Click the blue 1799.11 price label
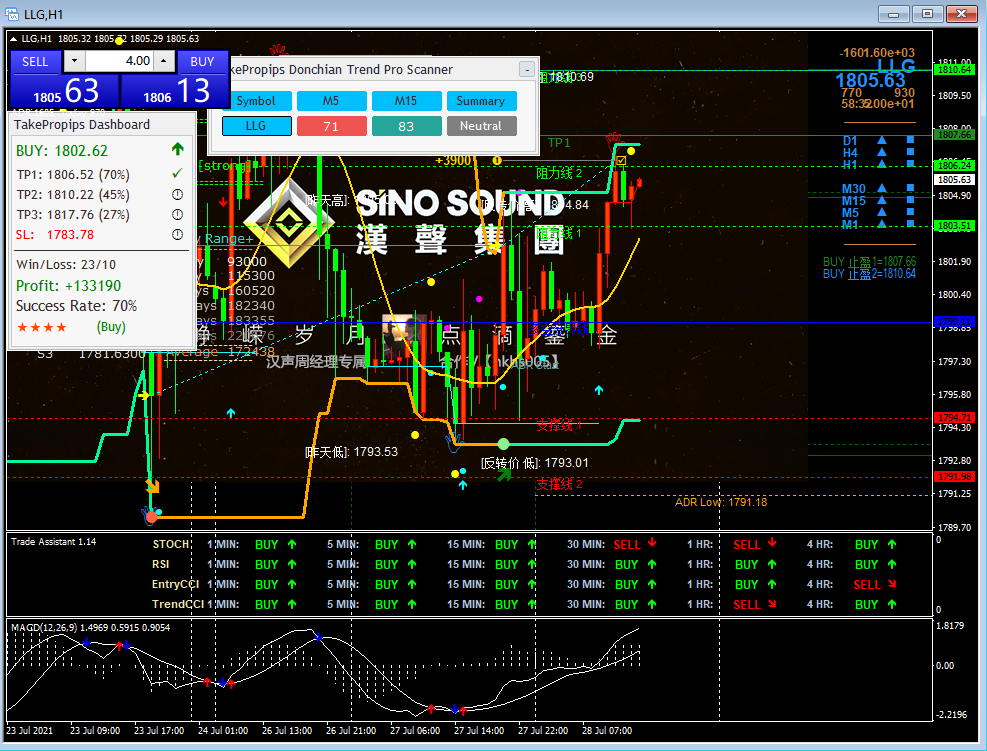This screenshot has height=751, width=987. pos(954,322)
